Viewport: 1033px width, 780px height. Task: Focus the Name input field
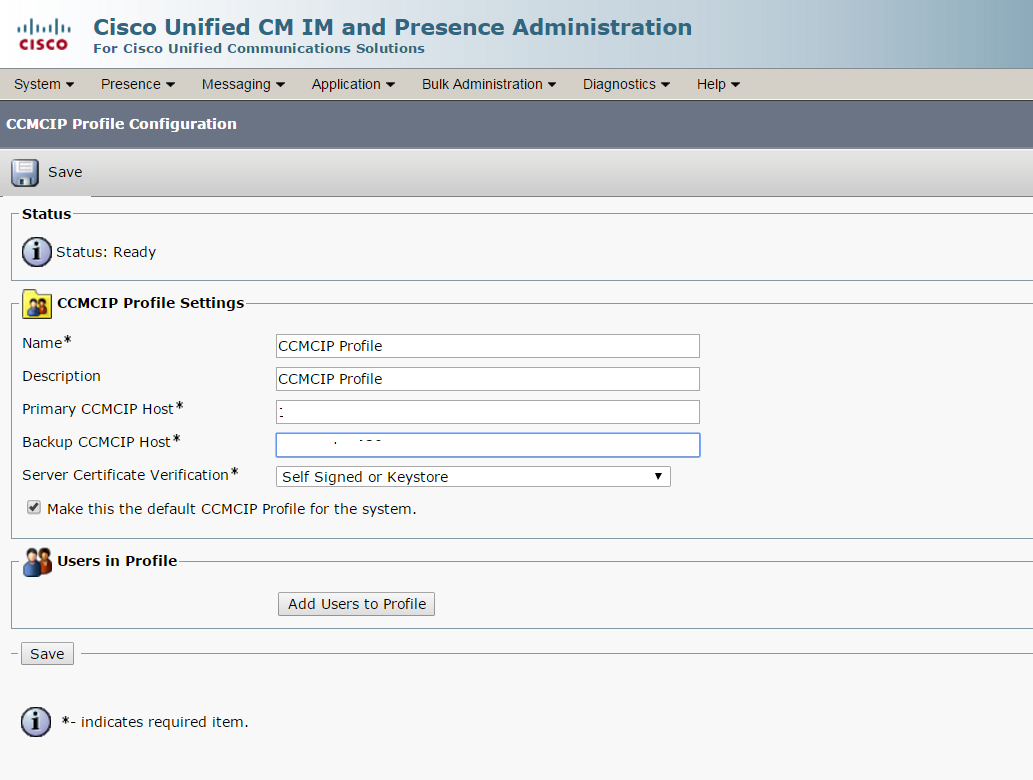tap(488, 346)
